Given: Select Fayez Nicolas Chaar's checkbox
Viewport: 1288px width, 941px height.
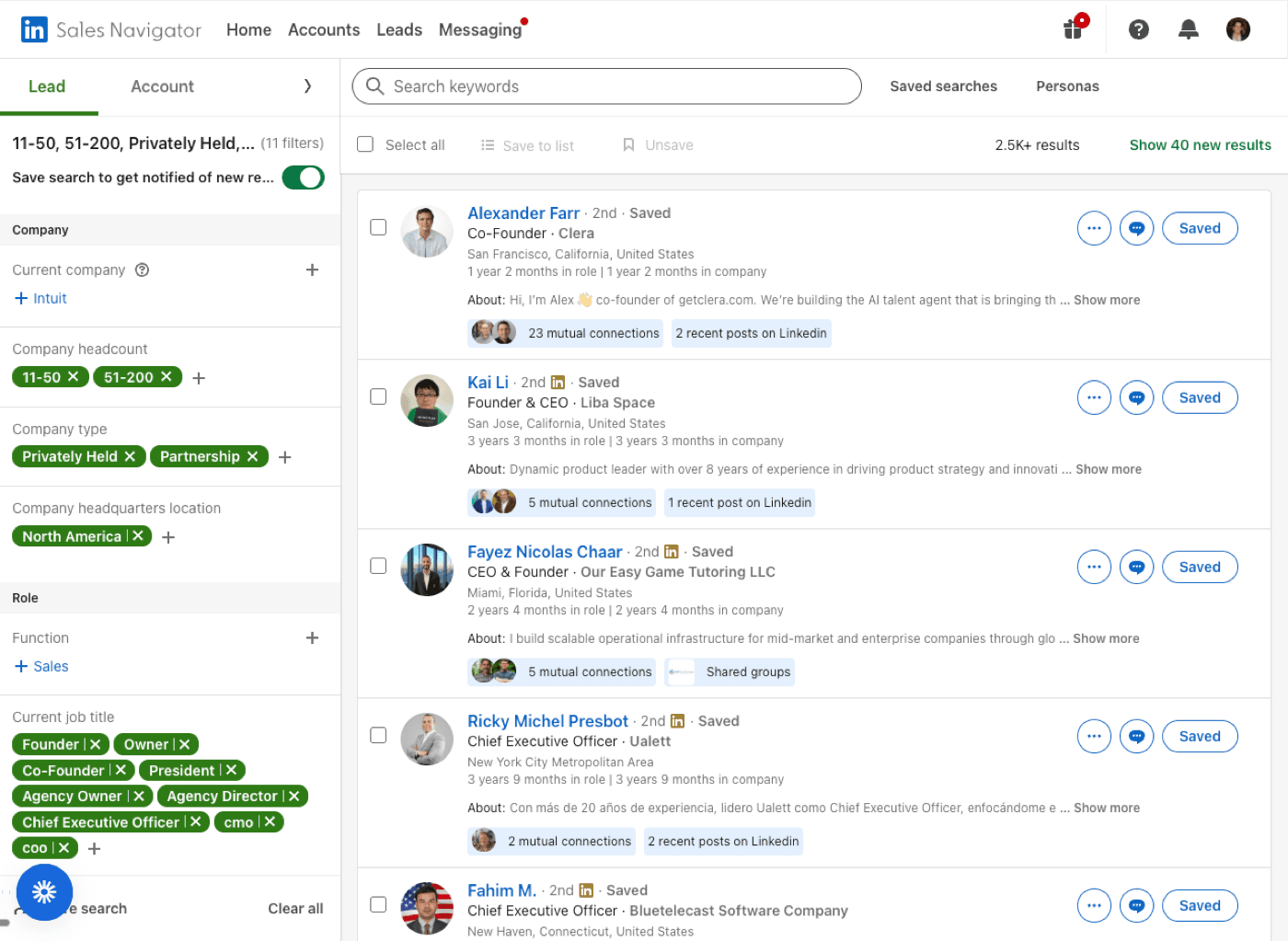Looking at the screenshot, I should (x=378, y=566).
